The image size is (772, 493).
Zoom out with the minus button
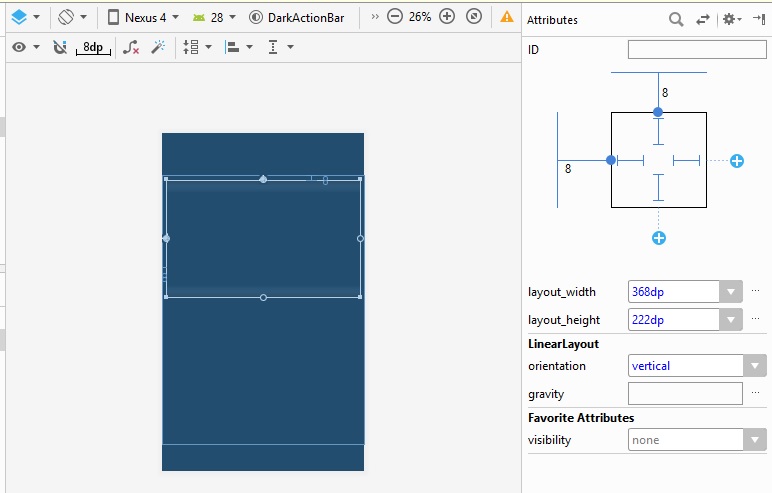395,17
